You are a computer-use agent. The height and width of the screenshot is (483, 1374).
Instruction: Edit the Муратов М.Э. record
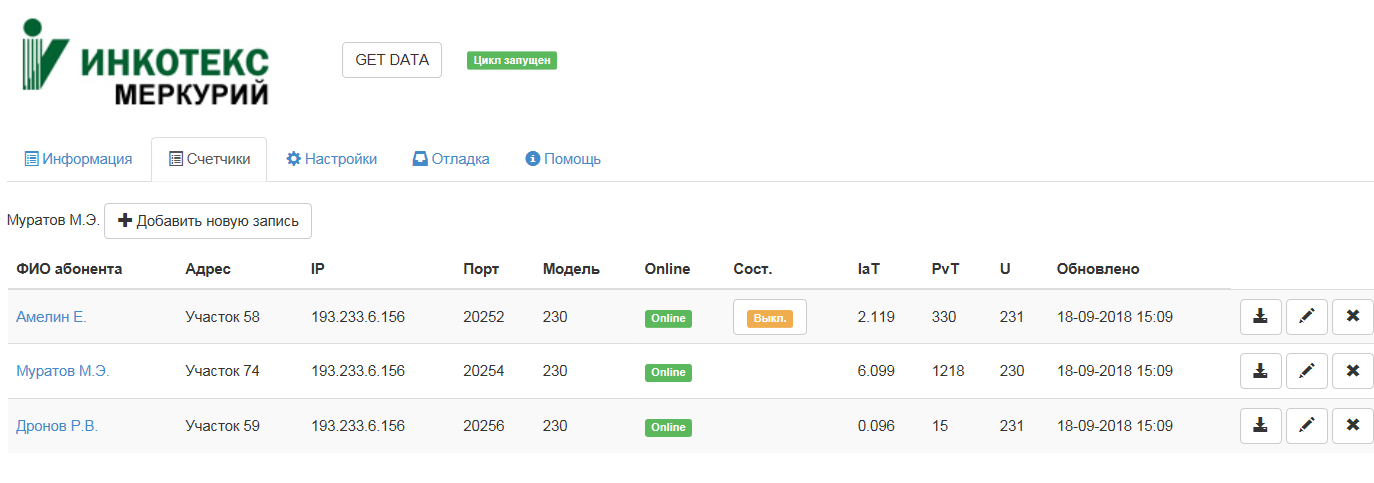[x=1306, y=371]
